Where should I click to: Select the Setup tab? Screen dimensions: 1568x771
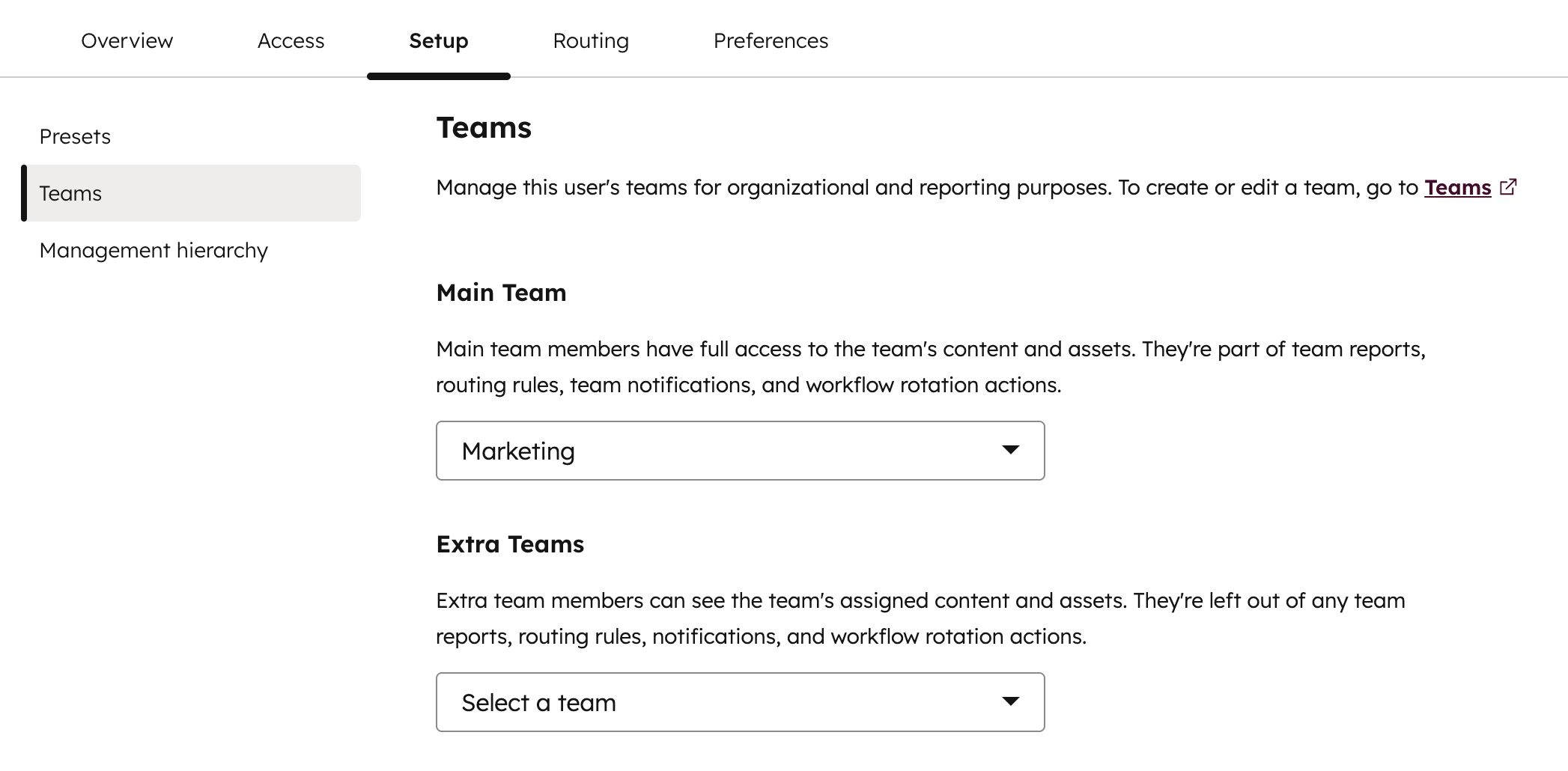pyautogui.click(x=439, y=40)
